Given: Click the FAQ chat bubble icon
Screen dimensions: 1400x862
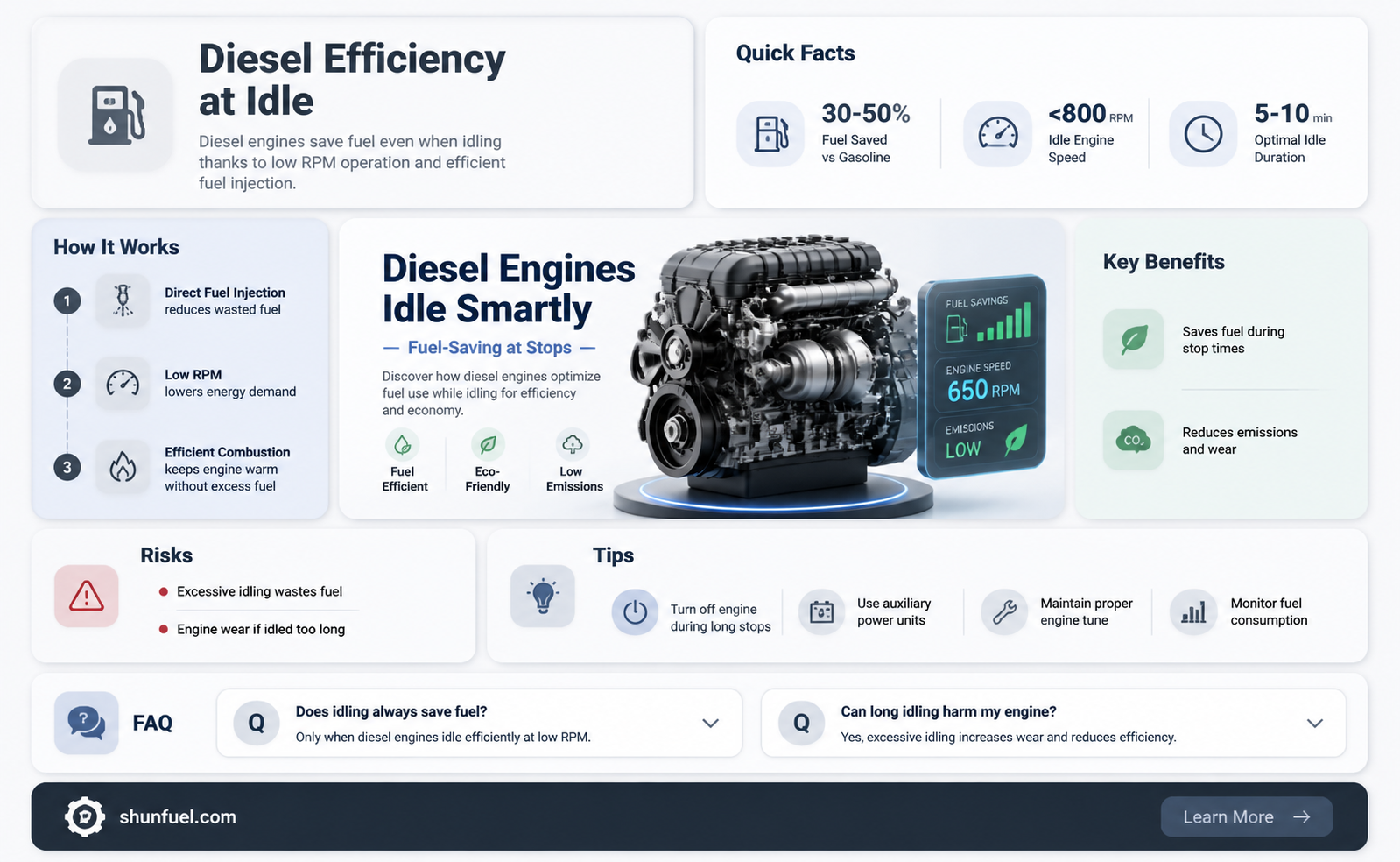Looking at the screenshot, I should 87,723.
